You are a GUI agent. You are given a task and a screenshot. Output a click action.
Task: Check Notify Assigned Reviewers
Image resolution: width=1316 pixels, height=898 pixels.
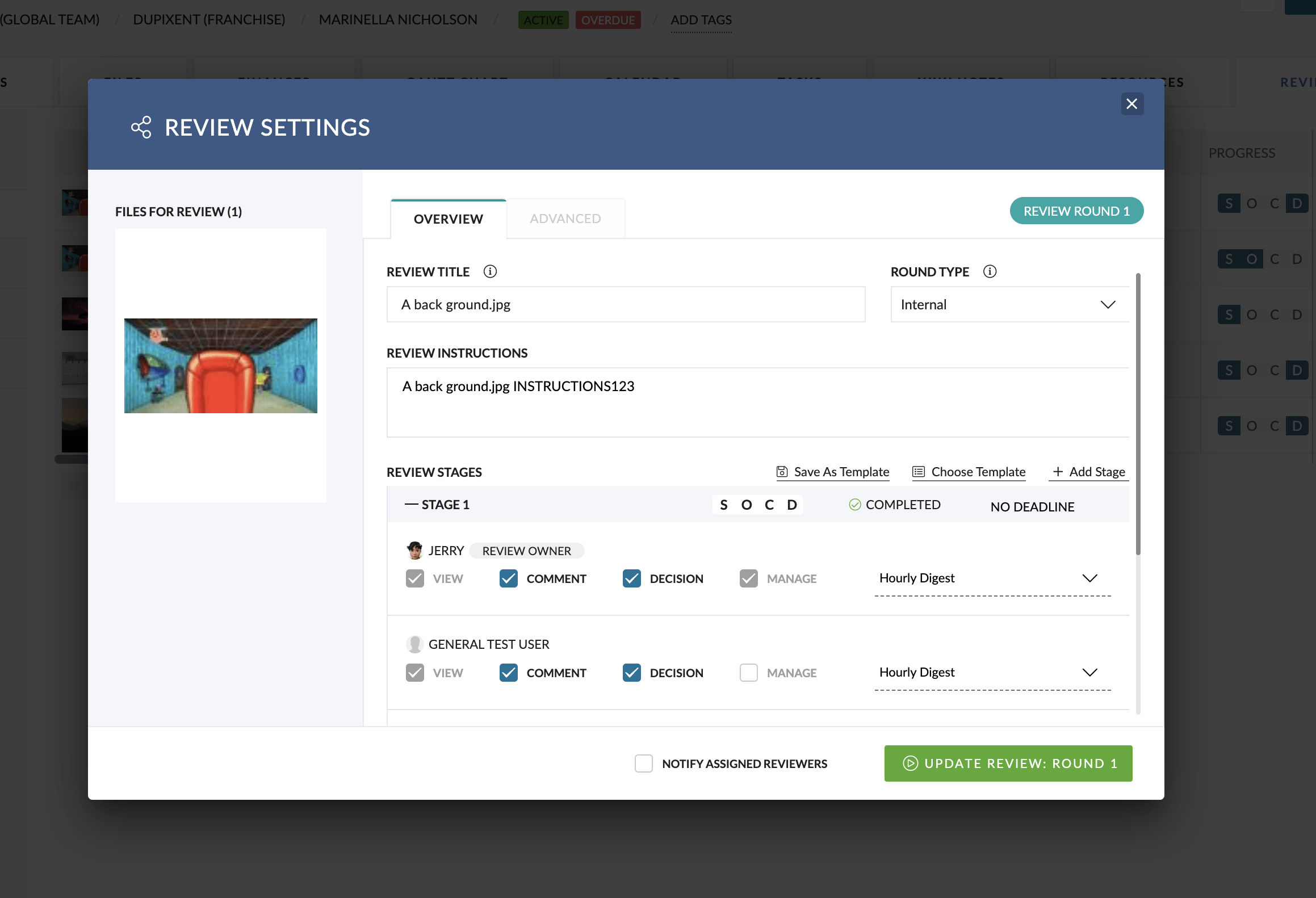pyautogui.click(x=644, y=763)
